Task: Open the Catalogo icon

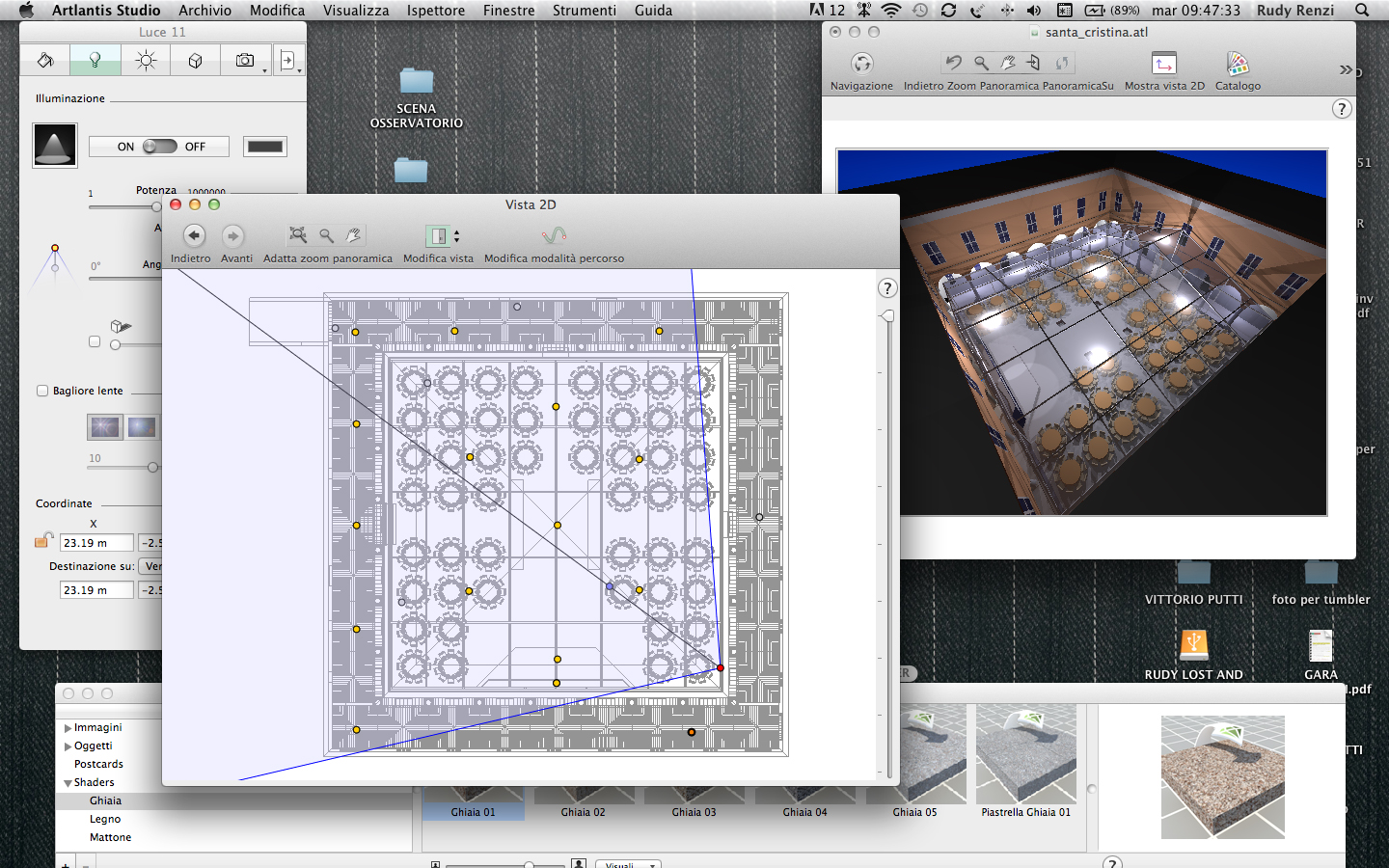Action: (1238, 64)
